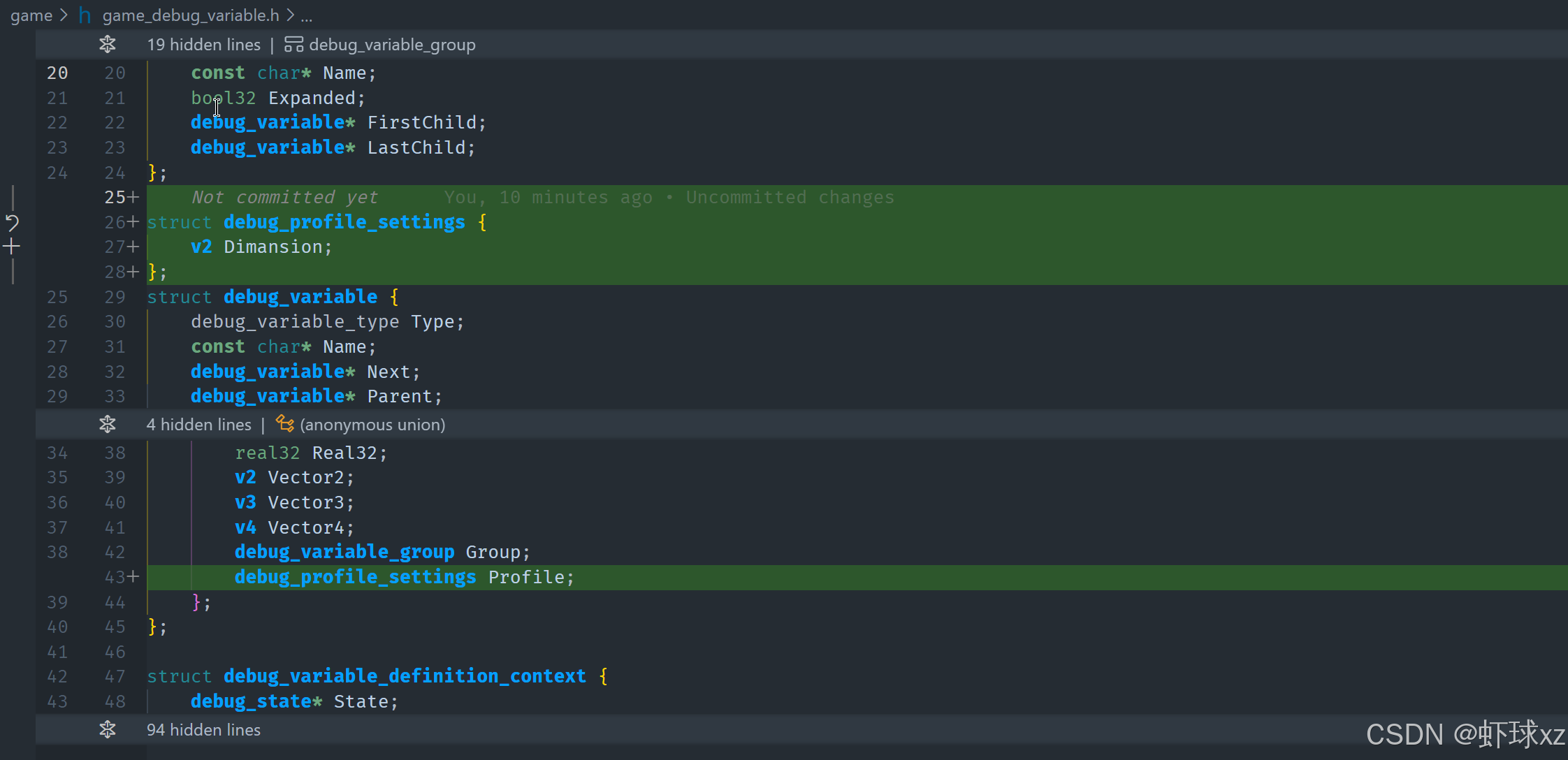Click the debug_variable_definition_context struct name
This screenshot has width=1568, height=760.
(405, 676)
